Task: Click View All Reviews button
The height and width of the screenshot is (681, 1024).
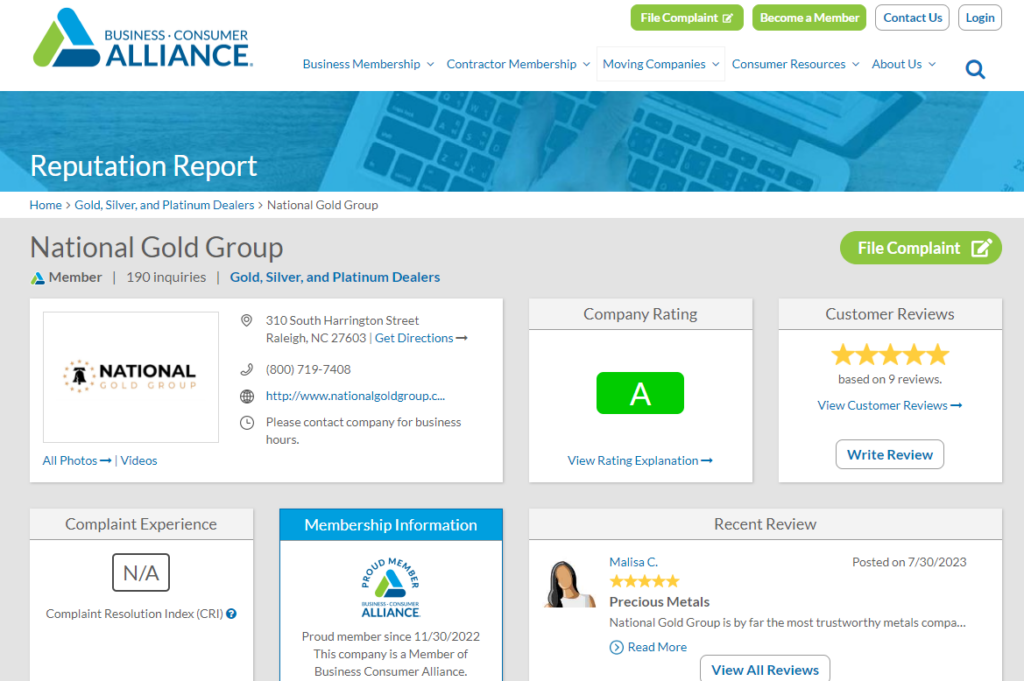Action: 765,669
